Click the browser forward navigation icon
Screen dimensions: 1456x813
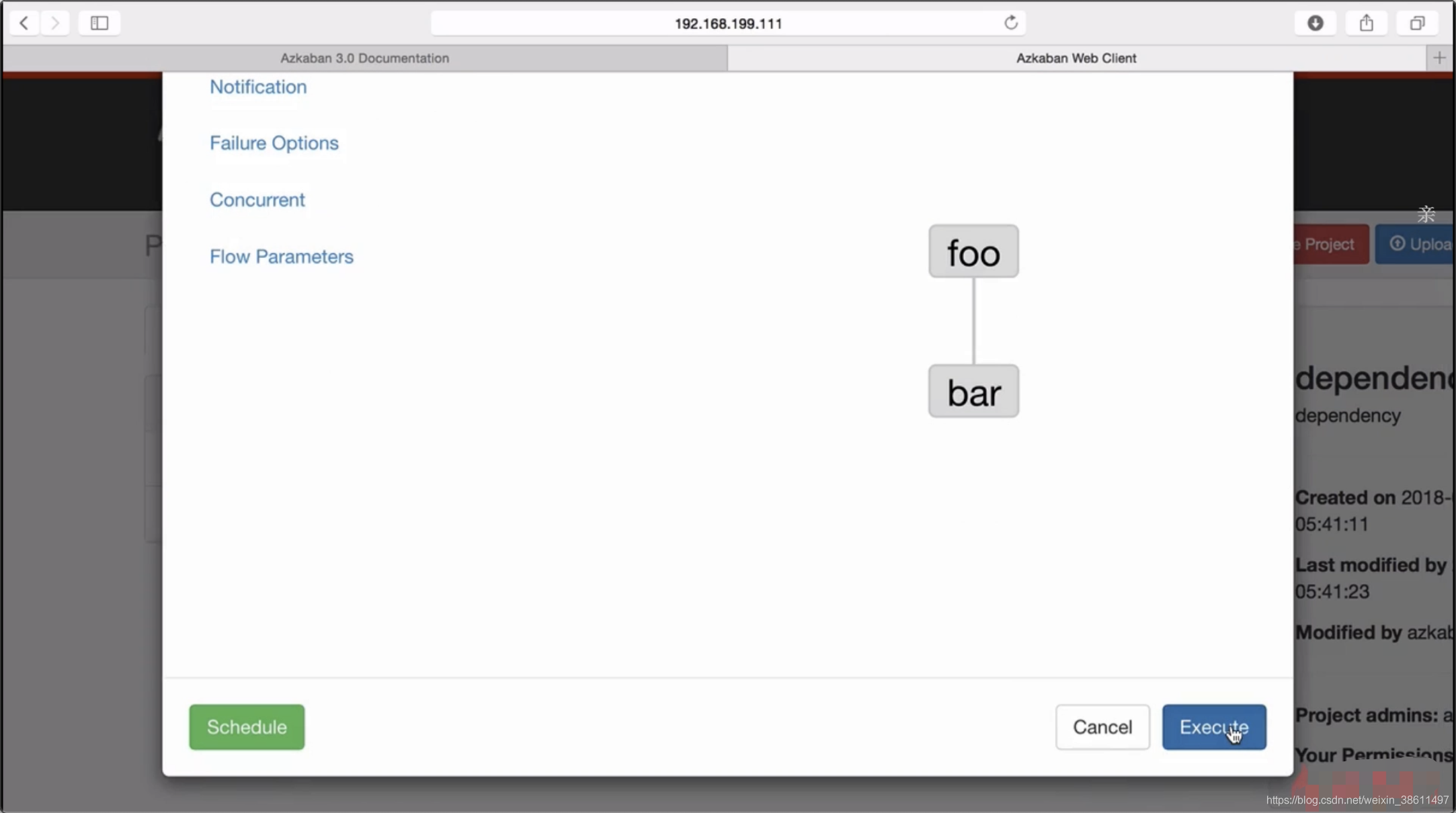pyautogui.click(x=55, y=22)
